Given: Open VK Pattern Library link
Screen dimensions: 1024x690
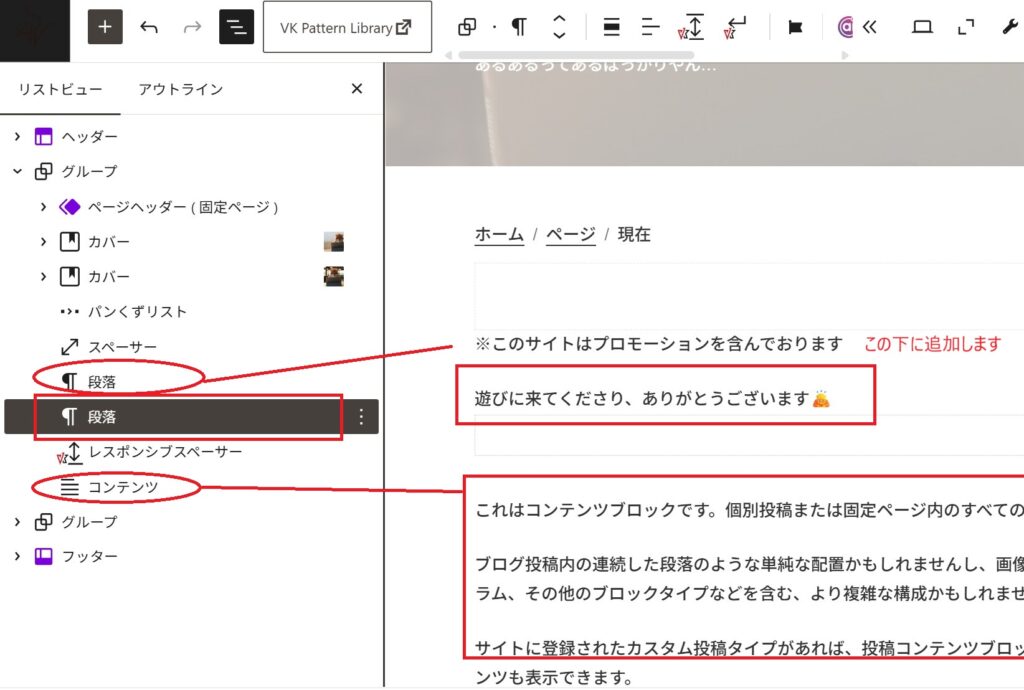Looking at the screenshot, I should (347, 27).
